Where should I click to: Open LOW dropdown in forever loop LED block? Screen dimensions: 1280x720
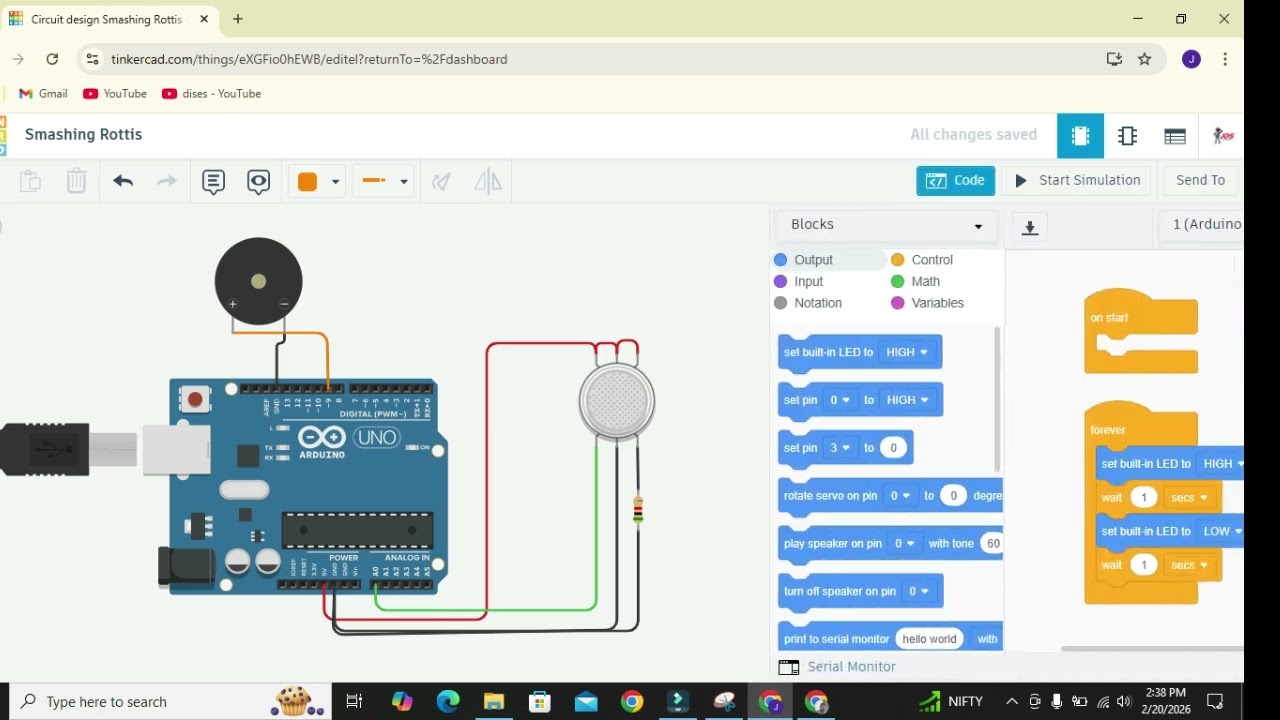pyautogui.click(x=1222, y=532)
